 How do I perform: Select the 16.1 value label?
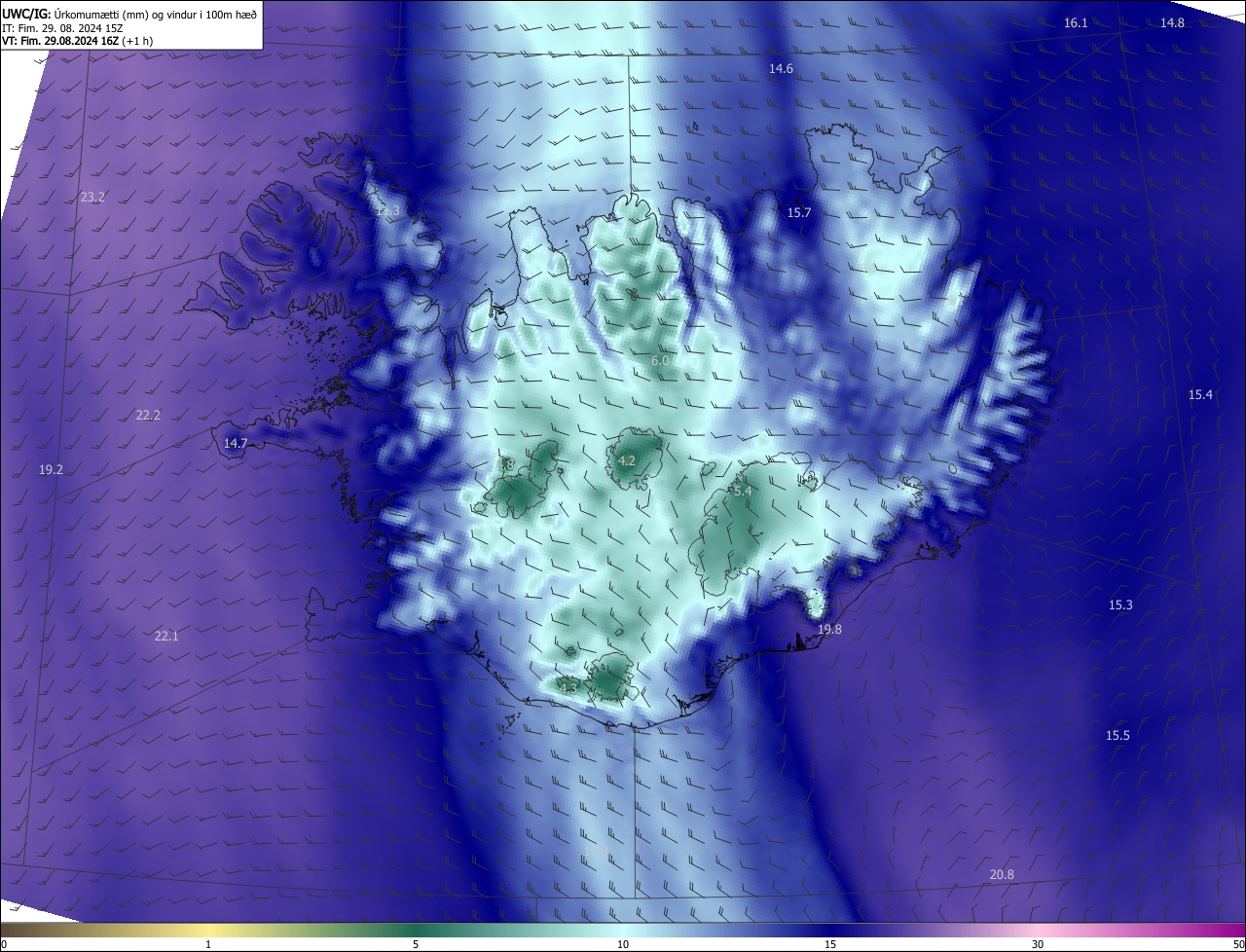[1076, 22]
